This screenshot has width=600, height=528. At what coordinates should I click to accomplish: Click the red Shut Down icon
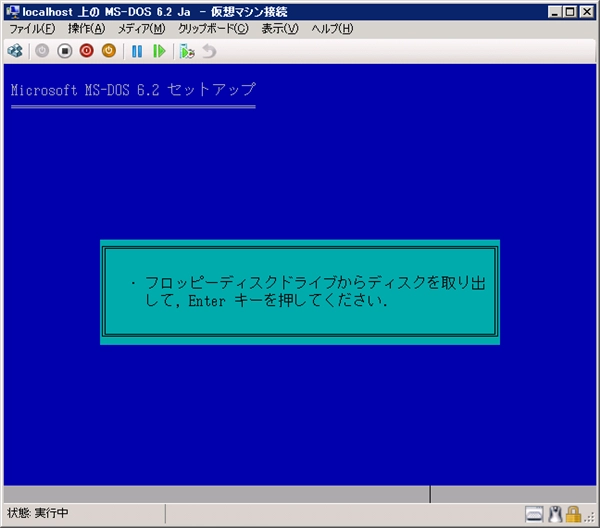pyautogui.click(x=86, y=51)
